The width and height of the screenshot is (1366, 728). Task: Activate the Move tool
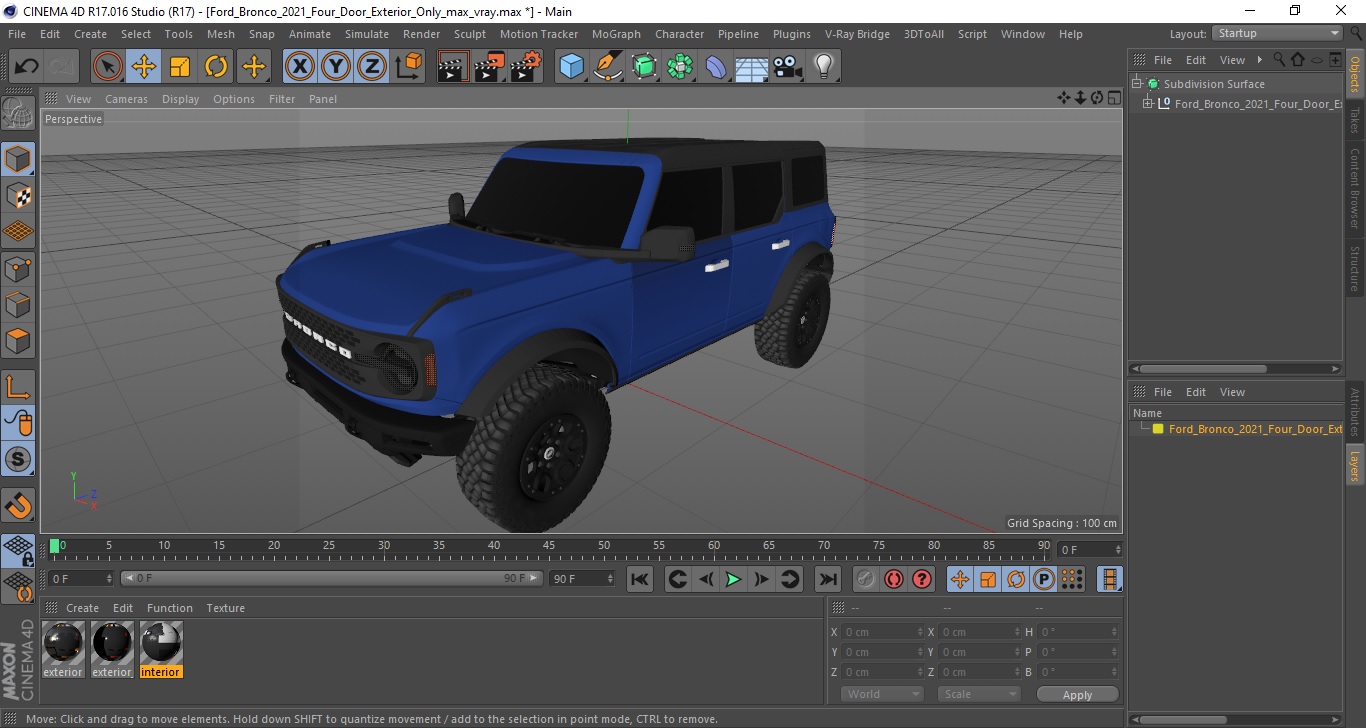144,67
